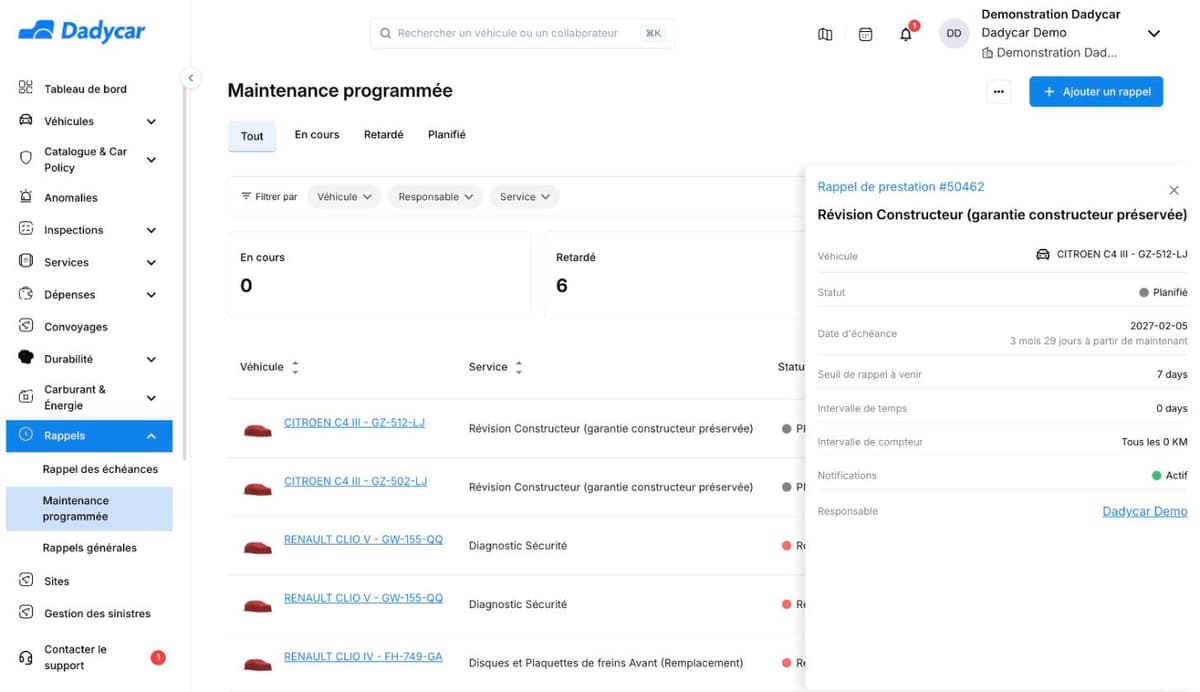Focus the vehicle or collaborator search field
Viewport: 1200px width, 692px height.
click(x=522, y=33)
